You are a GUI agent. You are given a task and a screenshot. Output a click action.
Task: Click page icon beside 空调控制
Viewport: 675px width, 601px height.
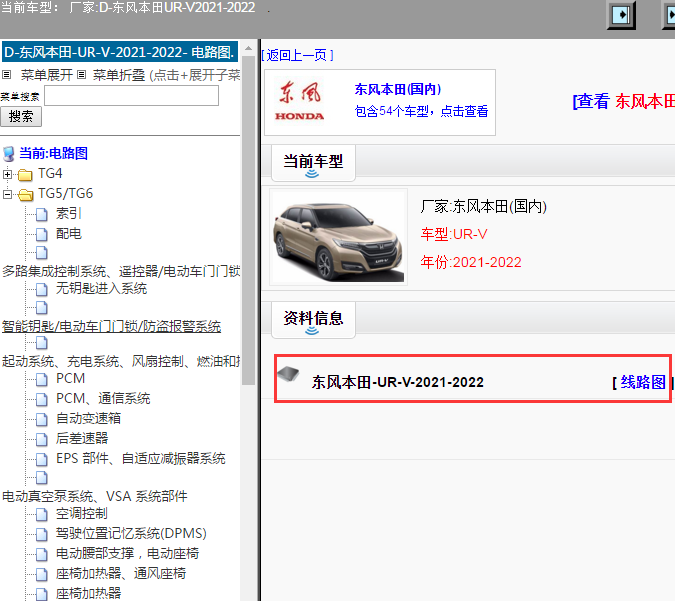pyautogui.click(x=42, y=514)
